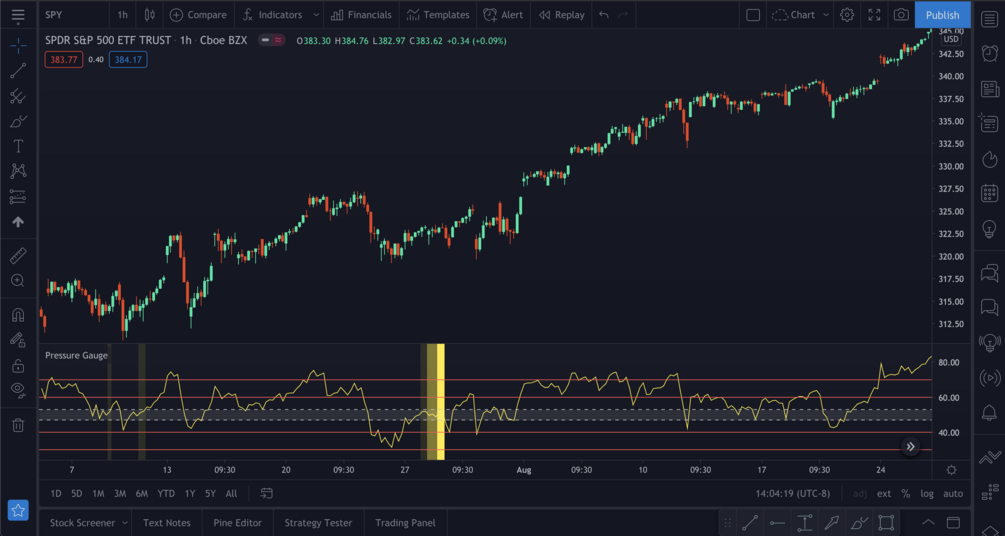Toggle lock all drawing tools
The height and width of the screenshot is (536, 1005).
[18, 365]
